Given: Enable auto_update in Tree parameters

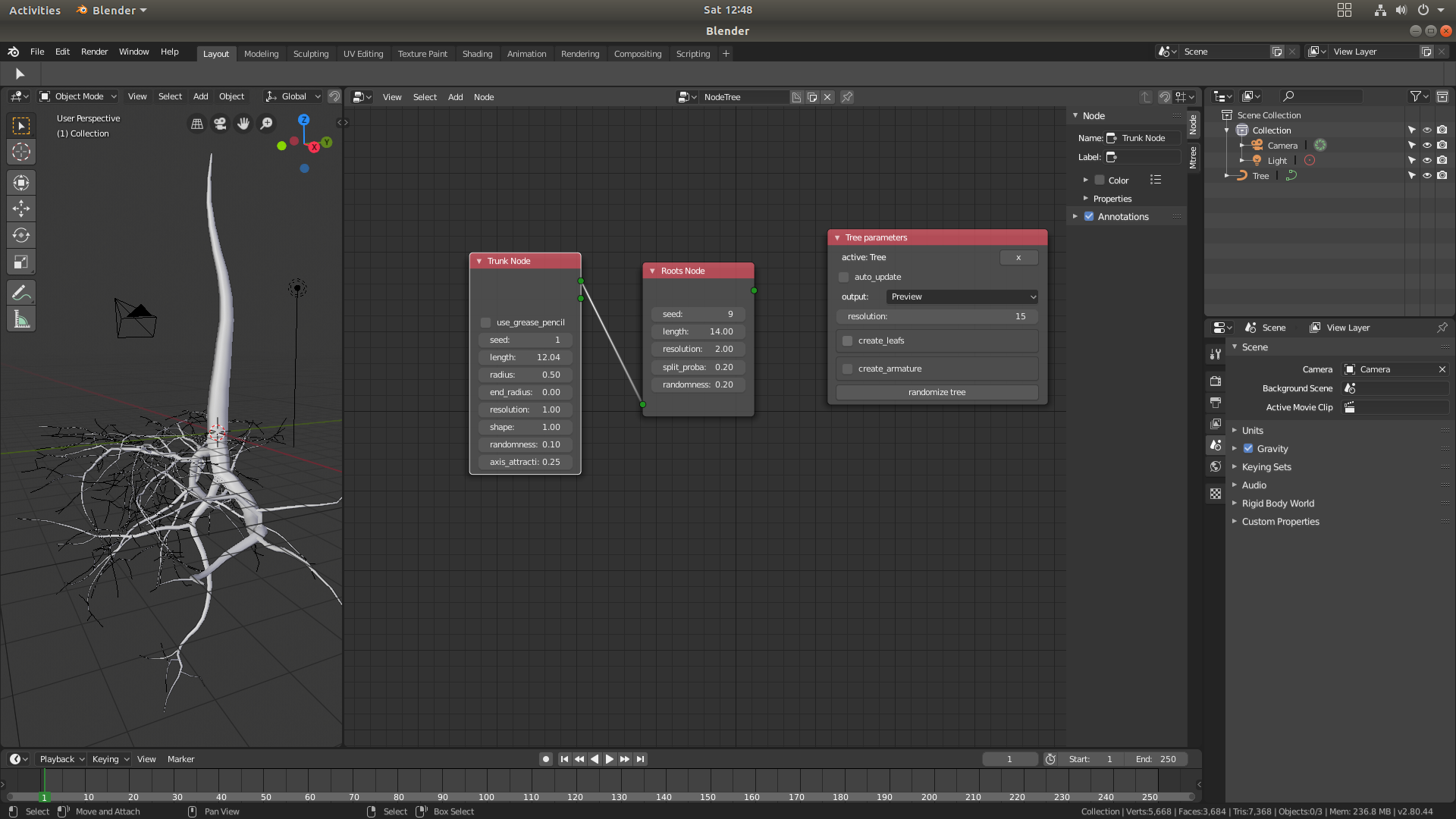Looking at the screenshot, I should click(x=843, y=277).
